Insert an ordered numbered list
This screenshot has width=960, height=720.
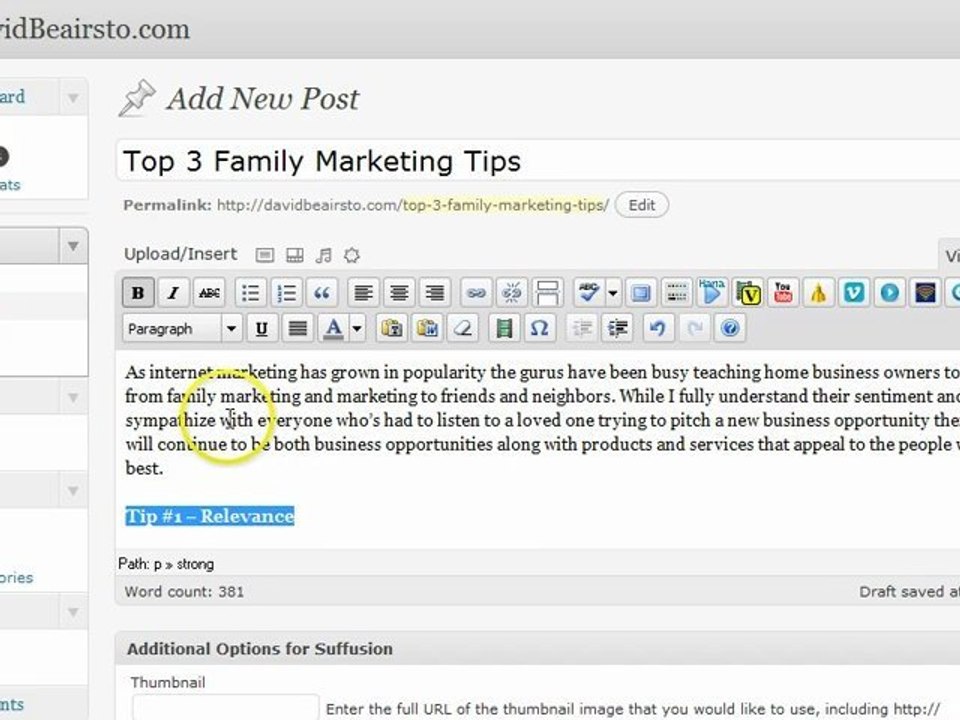[286, 293]
